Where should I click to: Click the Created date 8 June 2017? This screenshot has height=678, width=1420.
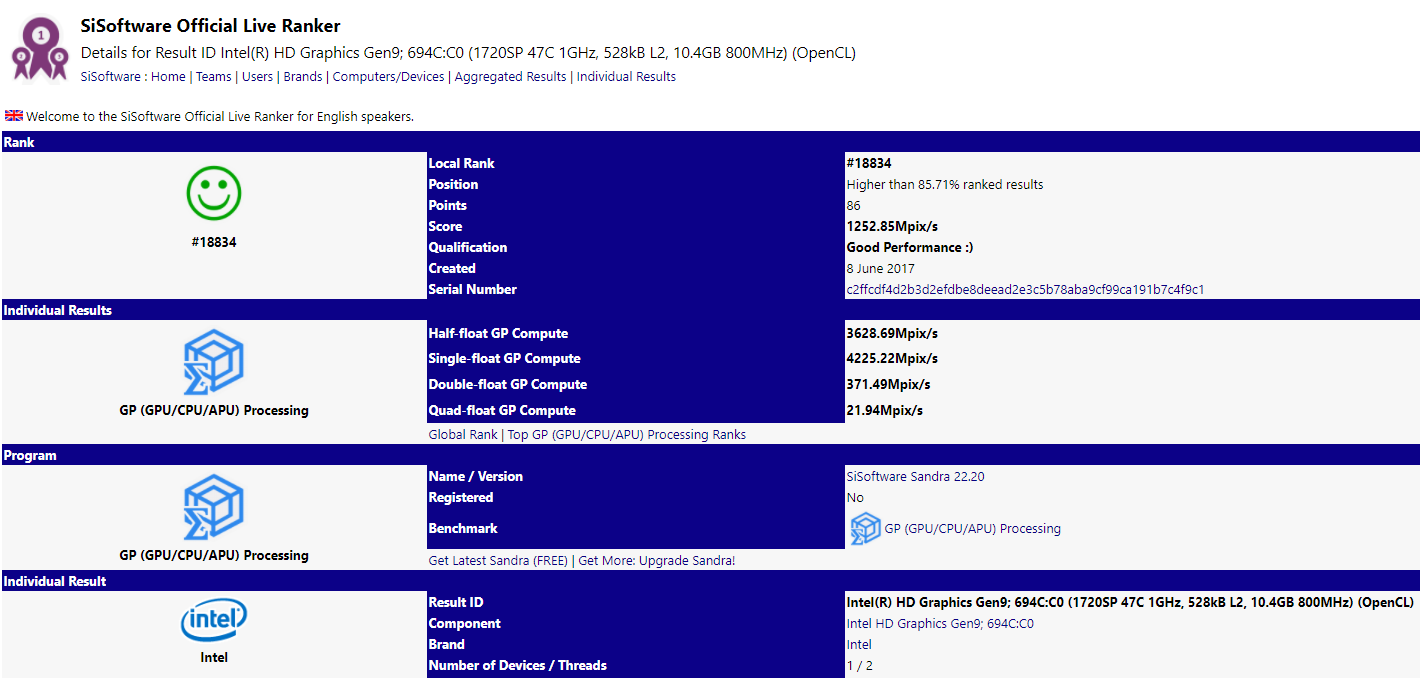(x=880, y=269)
